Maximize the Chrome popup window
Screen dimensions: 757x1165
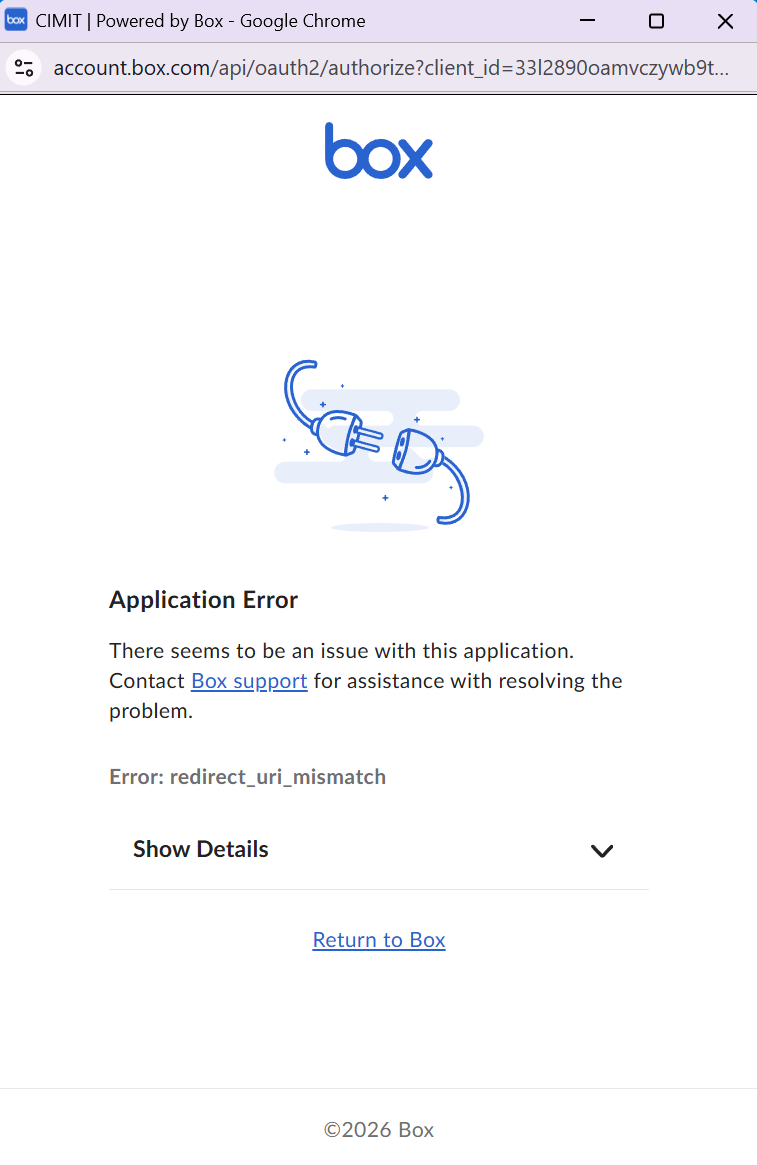point(657,21)
